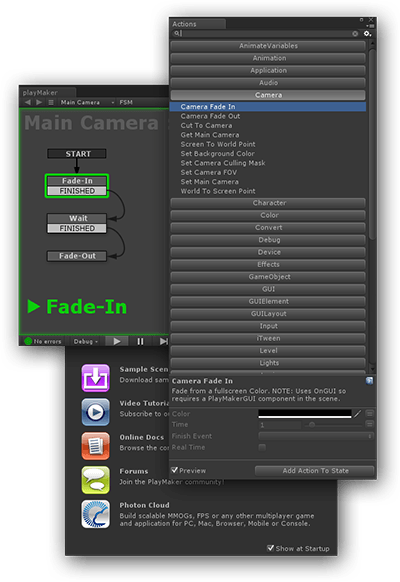This screenshot has width=400, height=582.
Task: Select the Wait state node
Action: pyautogui.click(x=77, y=218)
